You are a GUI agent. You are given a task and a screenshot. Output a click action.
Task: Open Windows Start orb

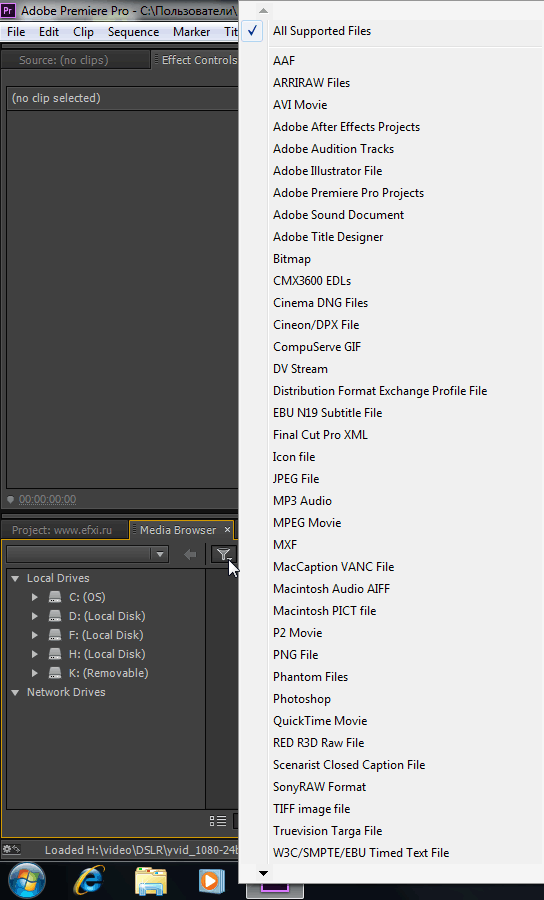(26, 880)
